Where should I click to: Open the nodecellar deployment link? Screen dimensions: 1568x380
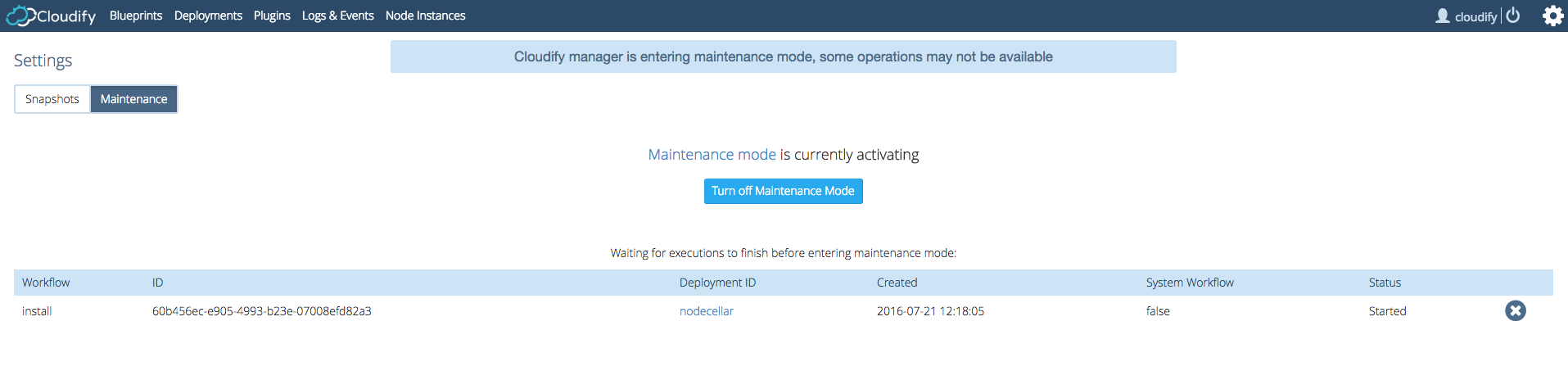(x=707, y=311)
